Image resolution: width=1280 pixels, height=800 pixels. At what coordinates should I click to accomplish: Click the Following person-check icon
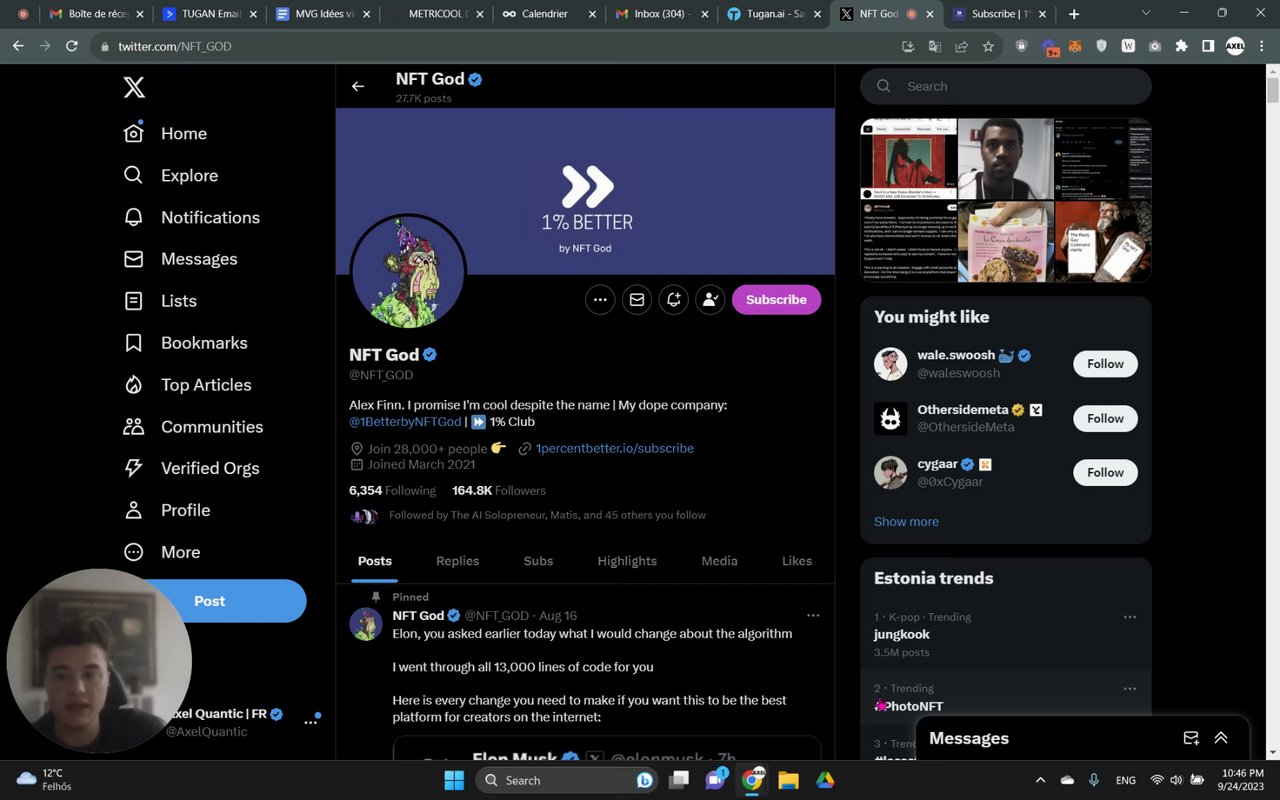click(x=710, y=299)
